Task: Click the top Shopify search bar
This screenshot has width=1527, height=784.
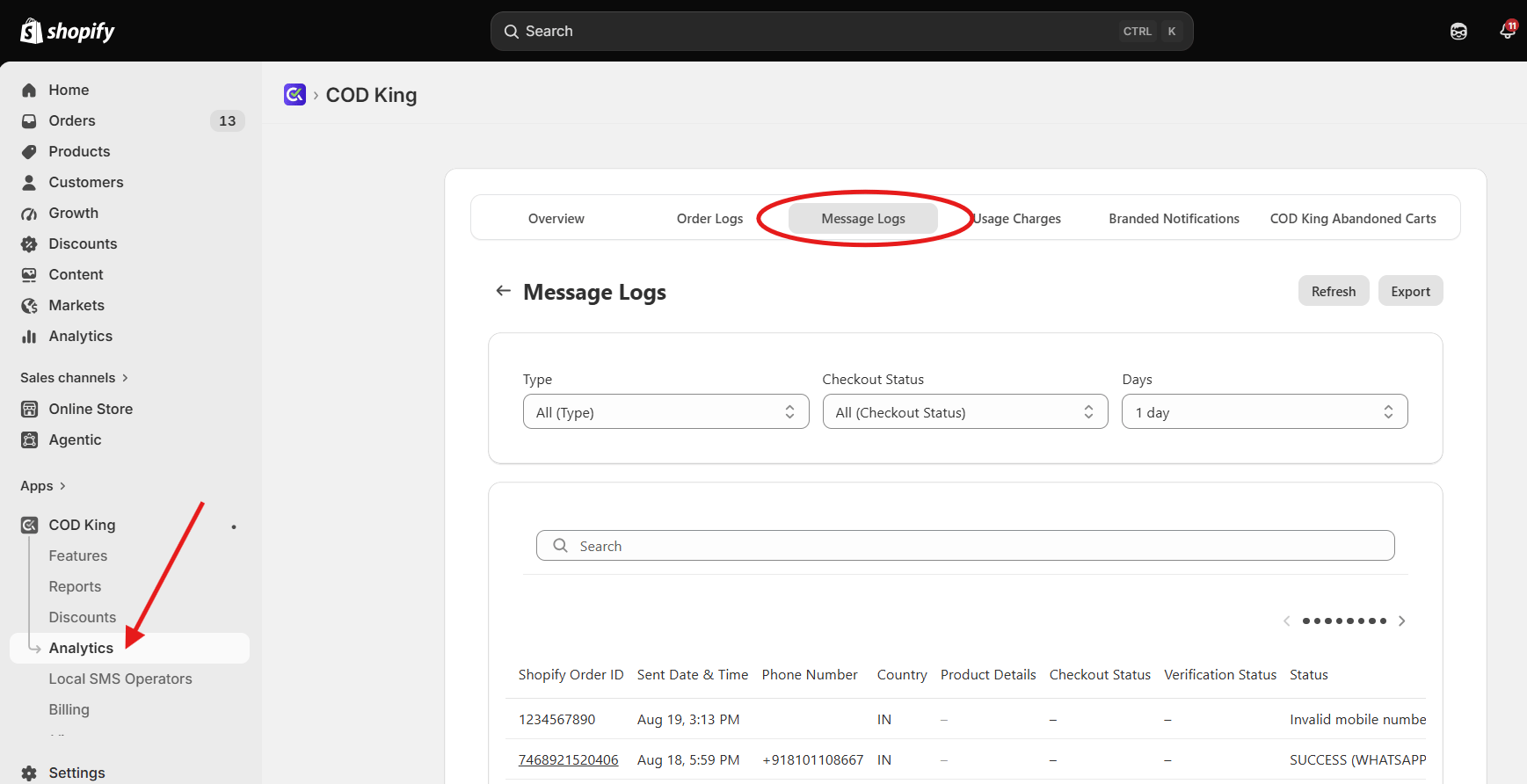Action: (x=841, y=31)
